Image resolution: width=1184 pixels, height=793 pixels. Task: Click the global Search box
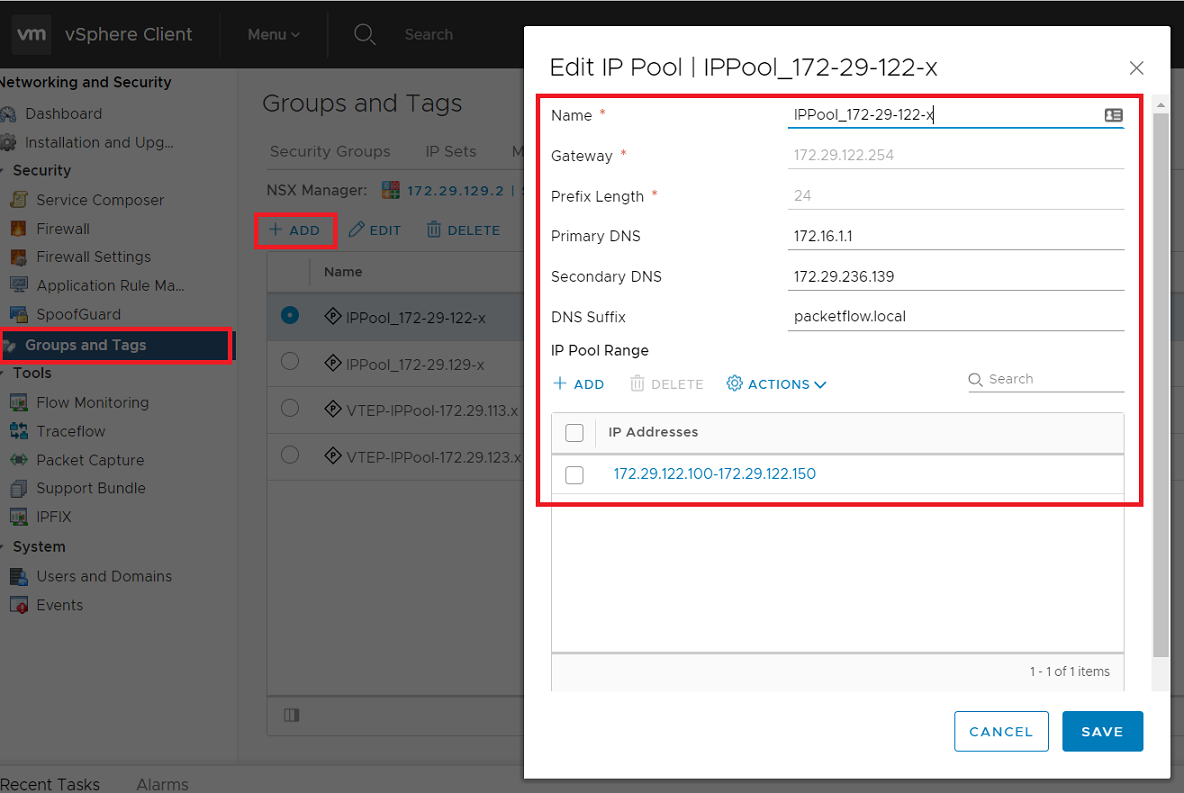[428, 35]
